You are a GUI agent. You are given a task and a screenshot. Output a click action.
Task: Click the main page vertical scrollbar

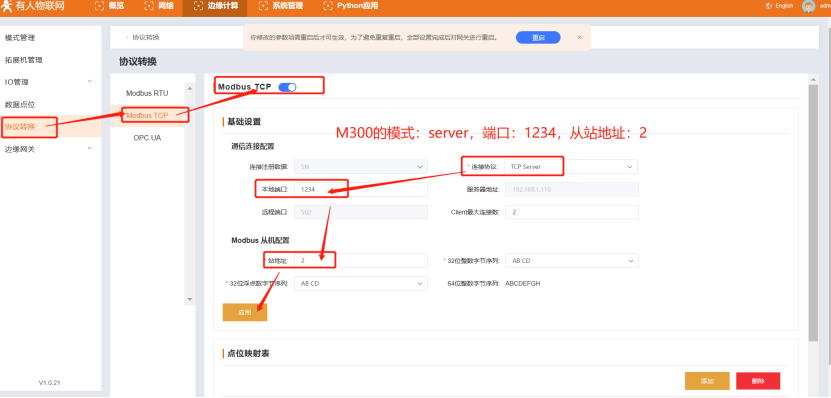point(815,212)
